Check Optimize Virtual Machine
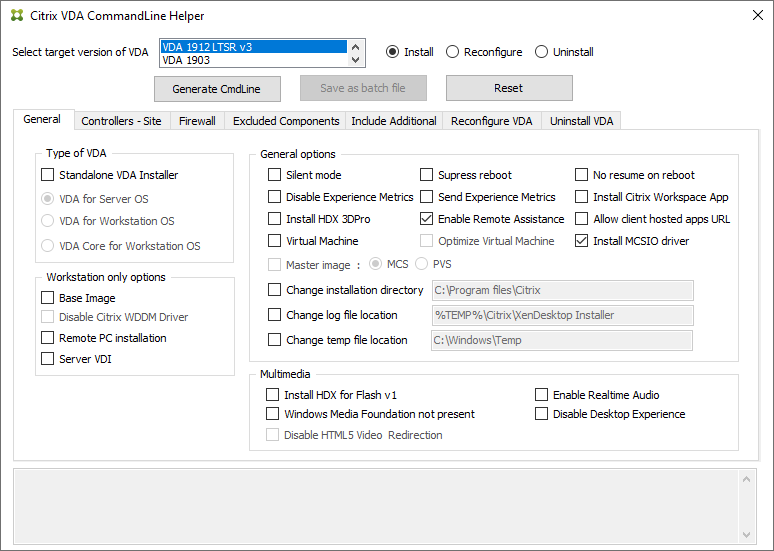Viewport: 774px width, 551px height. 426,241
